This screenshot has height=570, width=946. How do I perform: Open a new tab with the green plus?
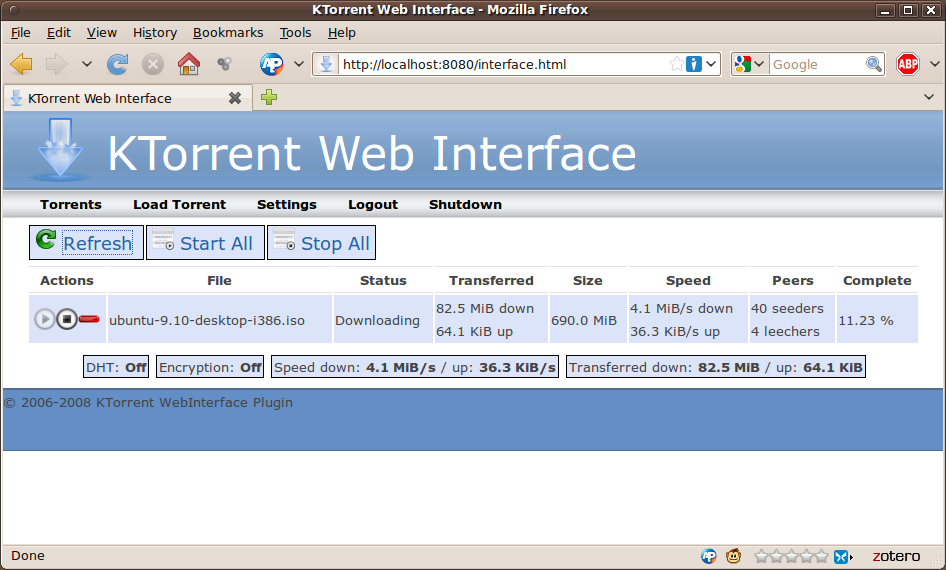coord(269,97)
